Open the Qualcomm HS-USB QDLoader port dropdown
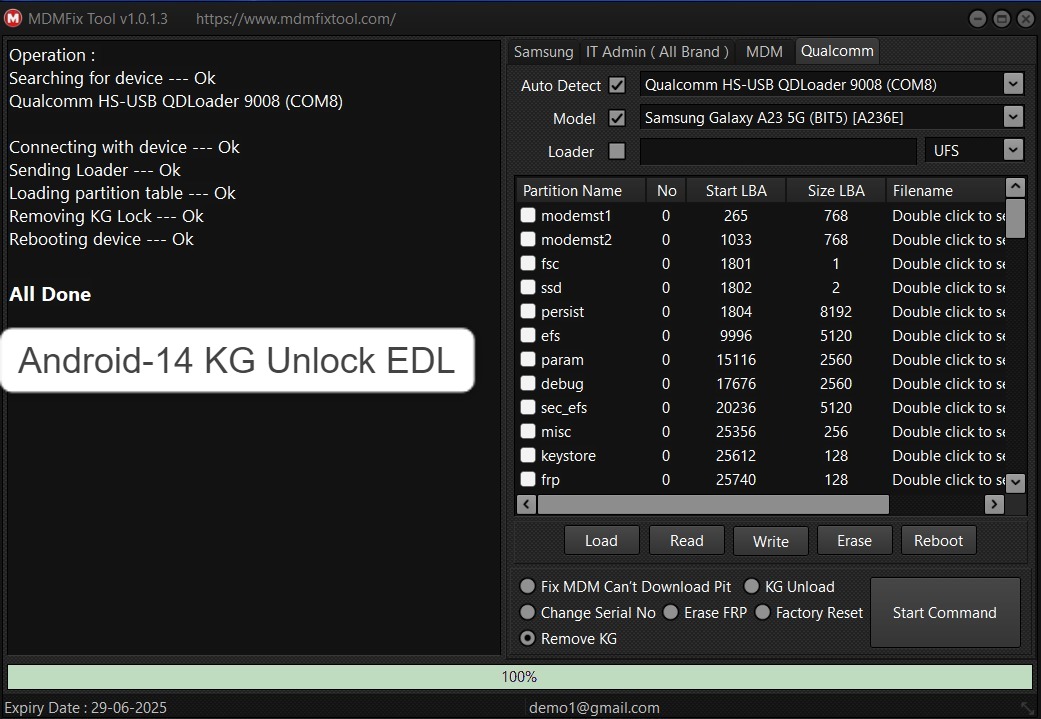1041x719 pixels. pos(1013,84)
